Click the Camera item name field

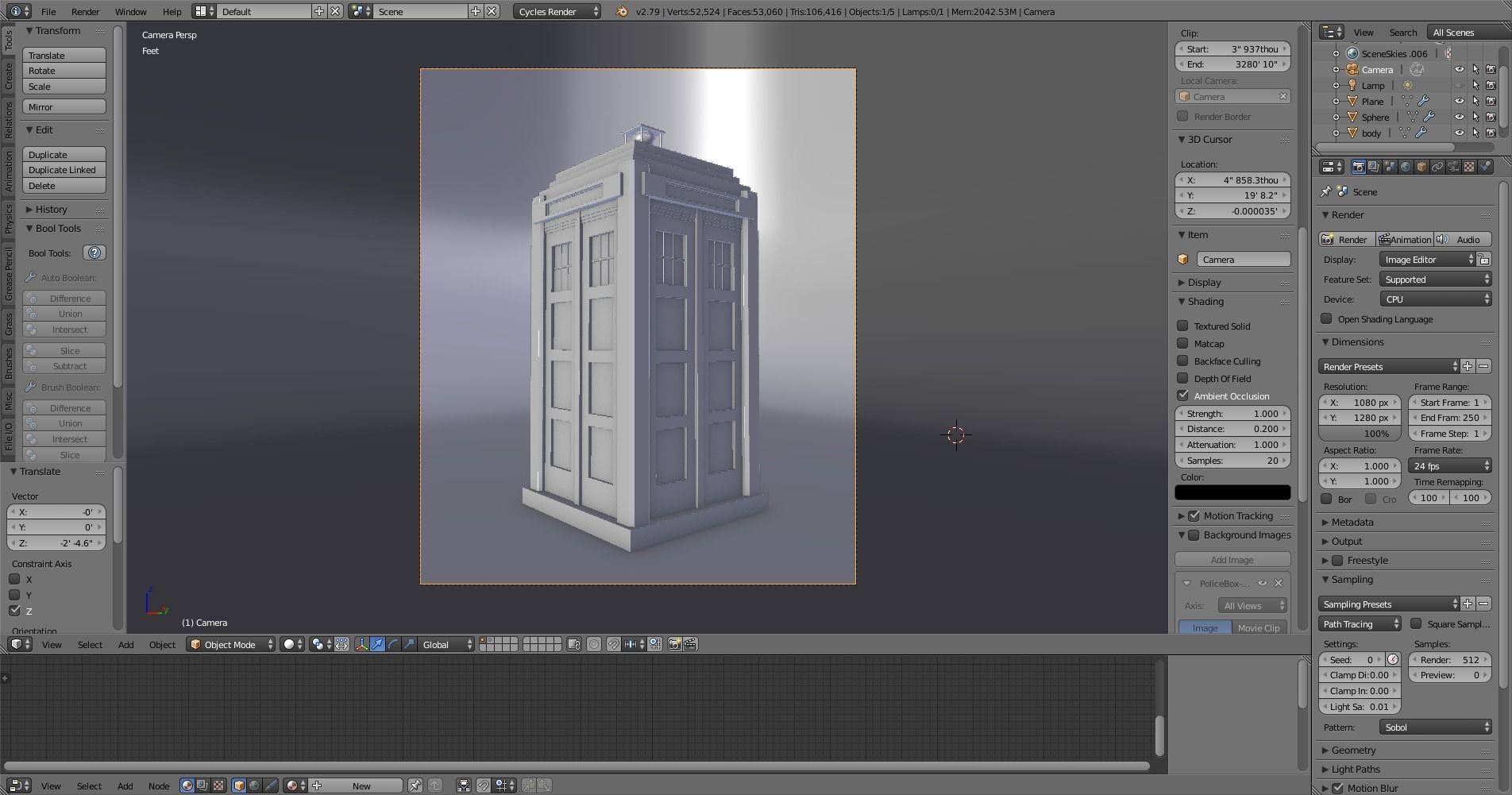click(x=1243, y=259)
